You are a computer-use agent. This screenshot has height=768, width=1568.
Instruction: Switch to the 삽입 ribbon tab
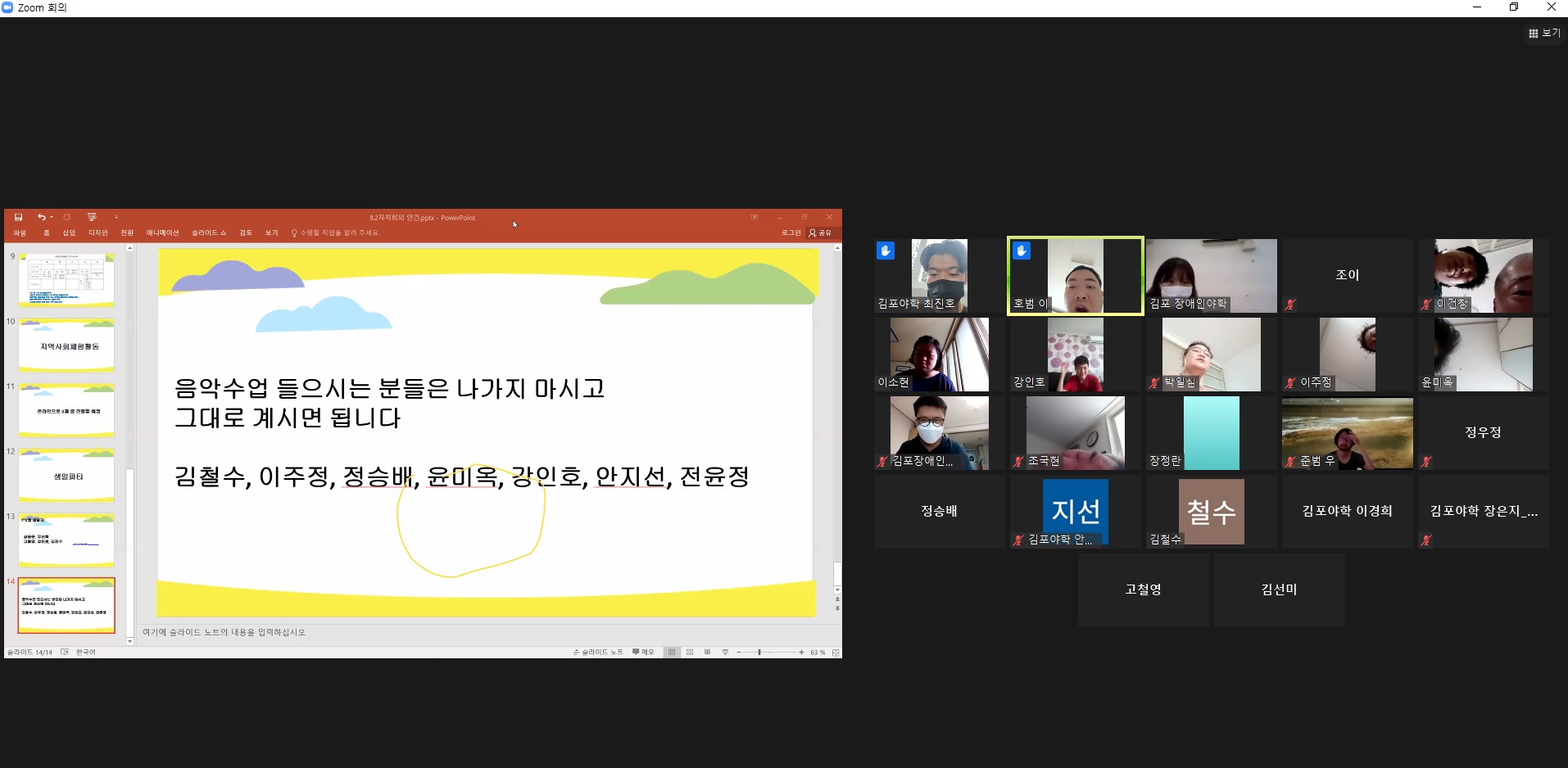(69, 233)
